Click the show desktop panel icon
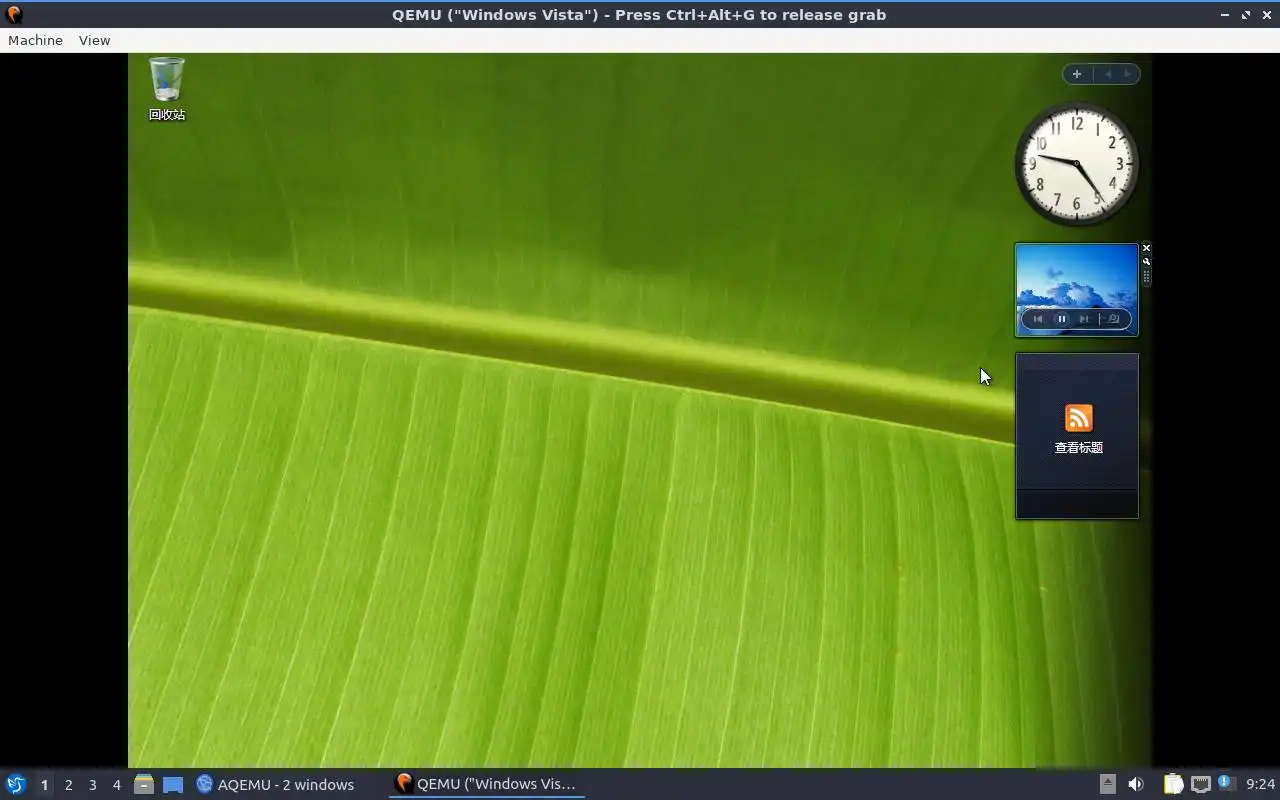The image size is (1280, 800). 173,784
